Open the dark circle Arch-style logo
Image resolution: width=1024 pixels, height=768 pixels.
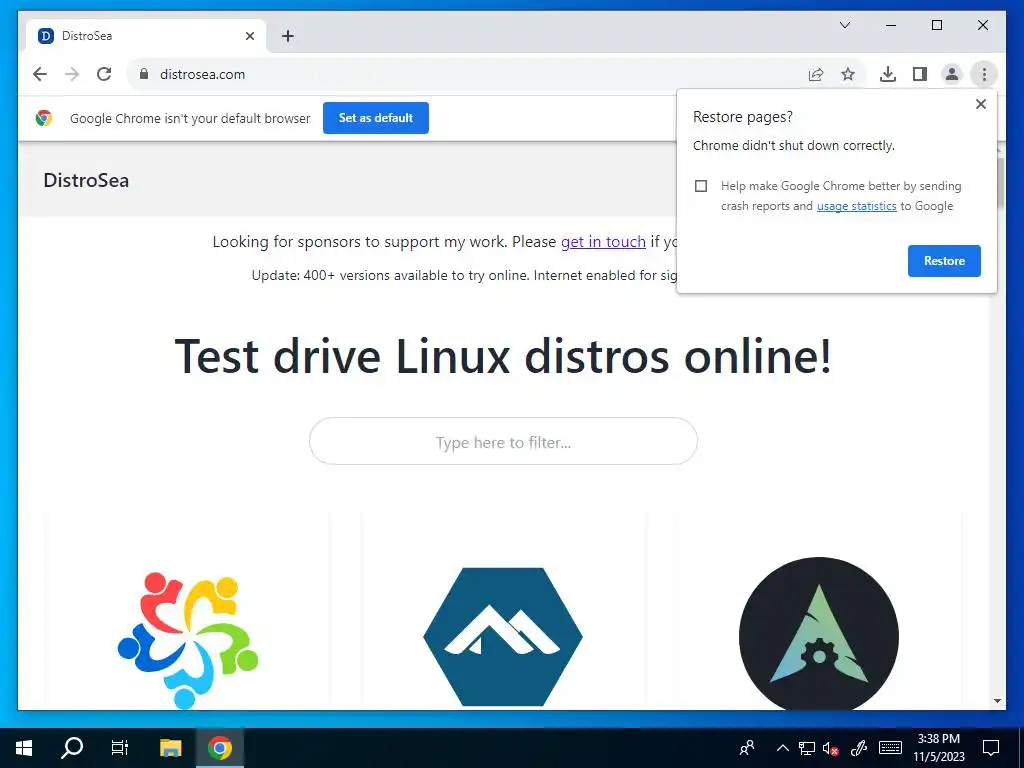(x=818, y=635)
